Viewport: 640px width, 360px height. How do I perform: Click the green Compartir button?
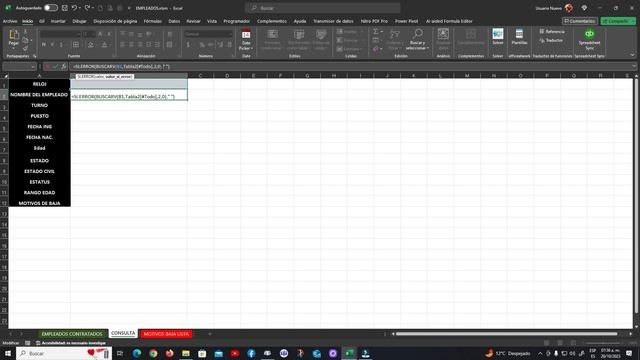pyautogui.click(x=618, y=21)
